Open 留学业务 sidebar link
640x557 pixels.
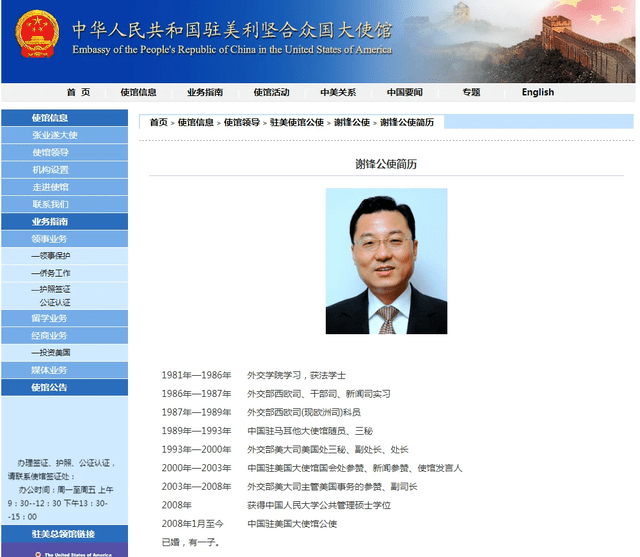tap(64, 318)
